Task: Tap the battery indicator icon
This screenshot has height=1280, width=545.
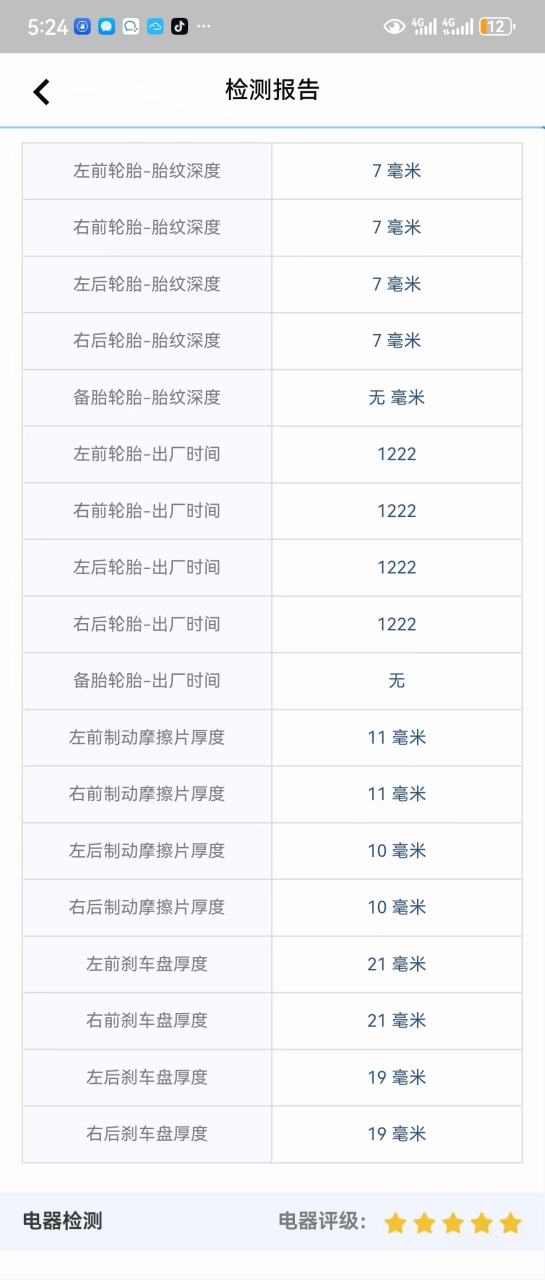Action: 497,27
